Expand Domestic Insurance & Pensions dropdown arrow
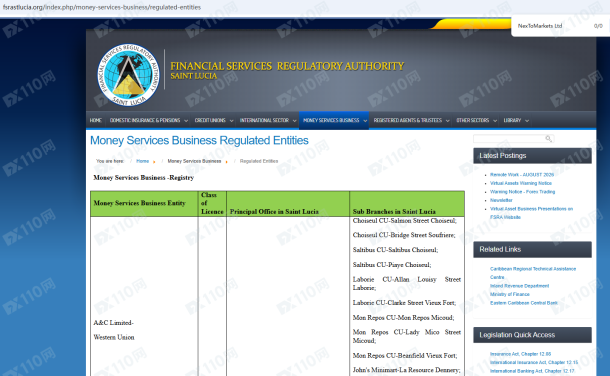The width and height of the screenshot is (610, 376). point(186,121)
